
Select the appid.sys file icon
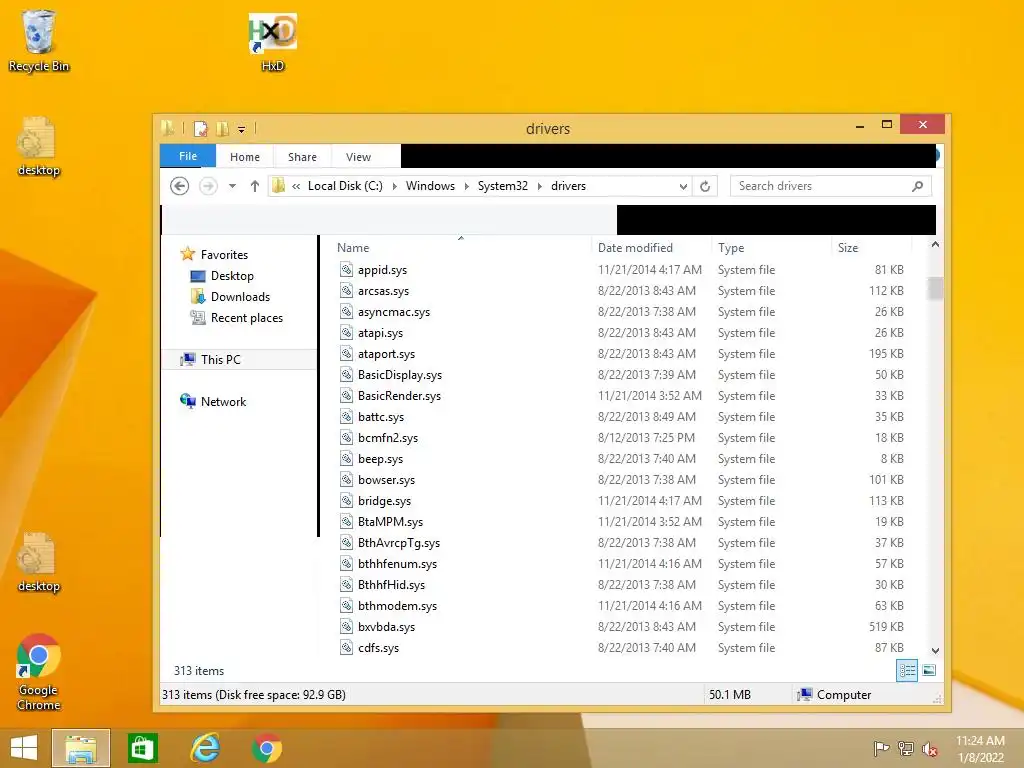click(346, 269)
